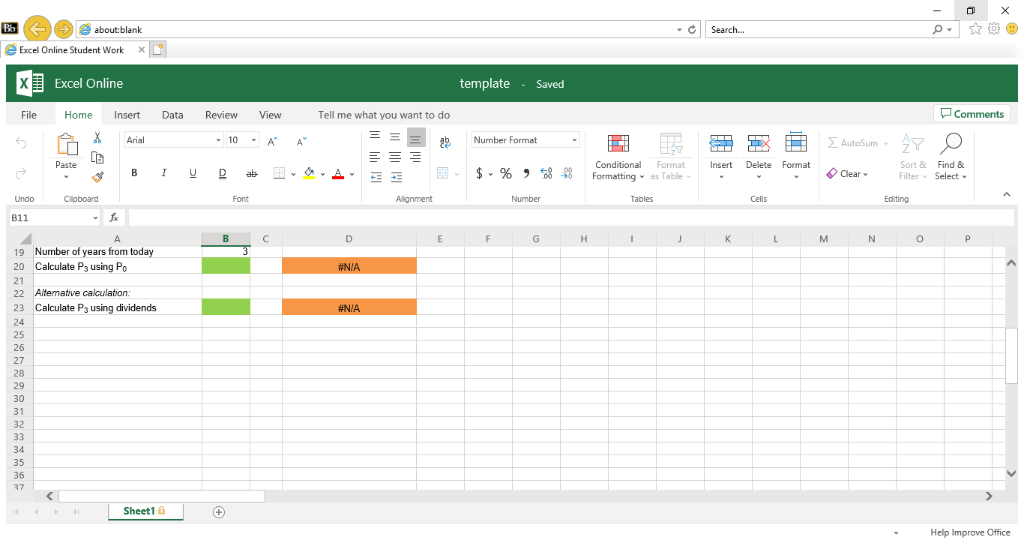Screen dimensions: 1024x546
Task: Click the Wrap Text icon
Action: click(x=445, y=142)
